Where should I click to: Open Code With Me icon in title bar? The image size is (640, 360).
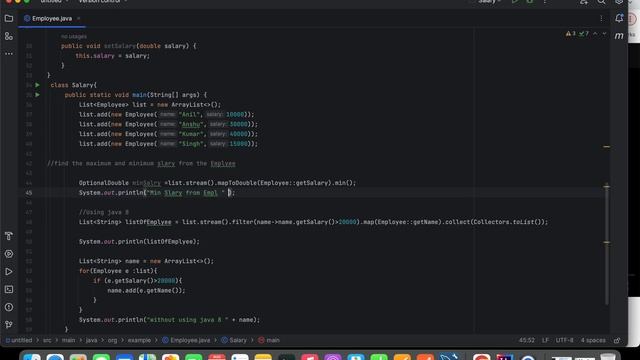click(584, 2)
